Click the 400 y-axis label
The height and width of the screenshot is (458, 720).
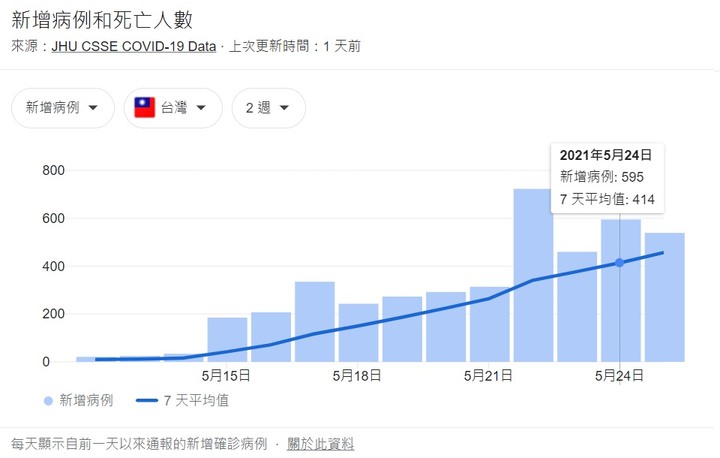pyautogui.click(x=53, y=266)
